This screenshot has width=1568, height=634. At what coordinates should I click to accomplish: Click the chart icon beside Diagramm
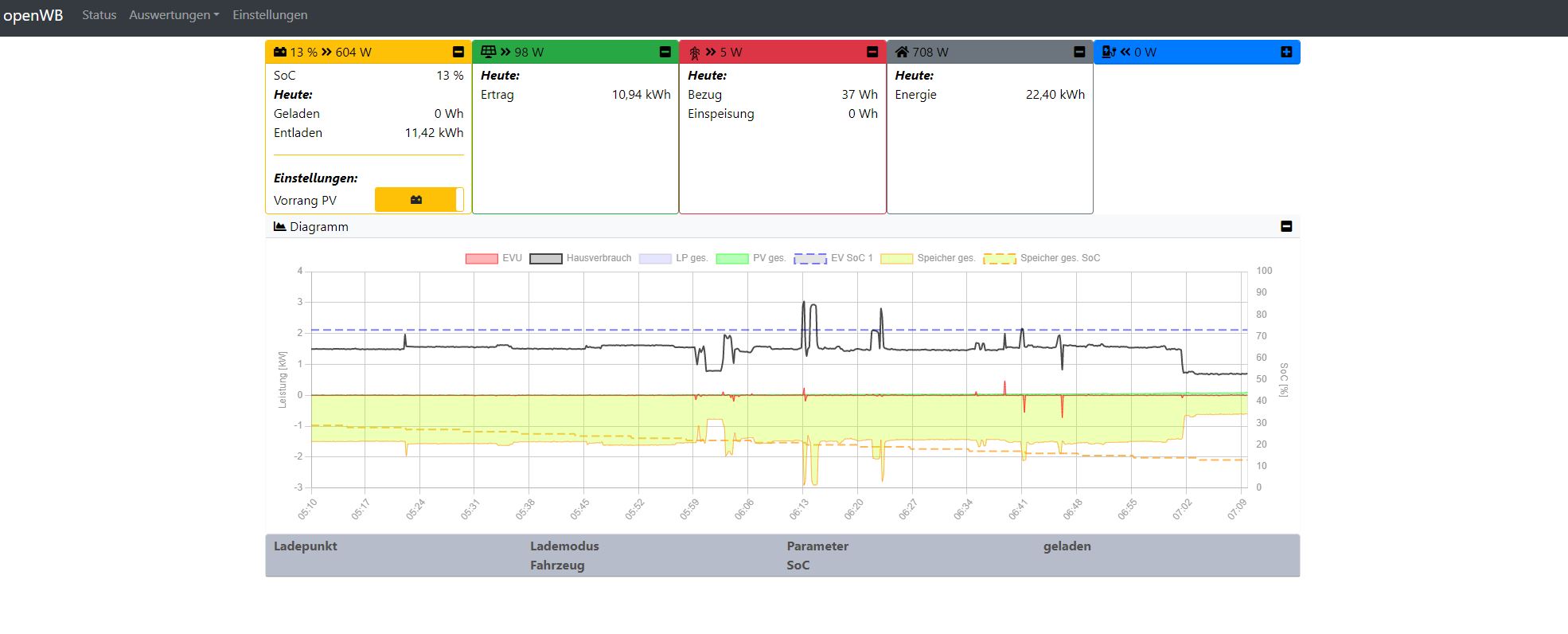pyautogui.click(x=279, y=226)
